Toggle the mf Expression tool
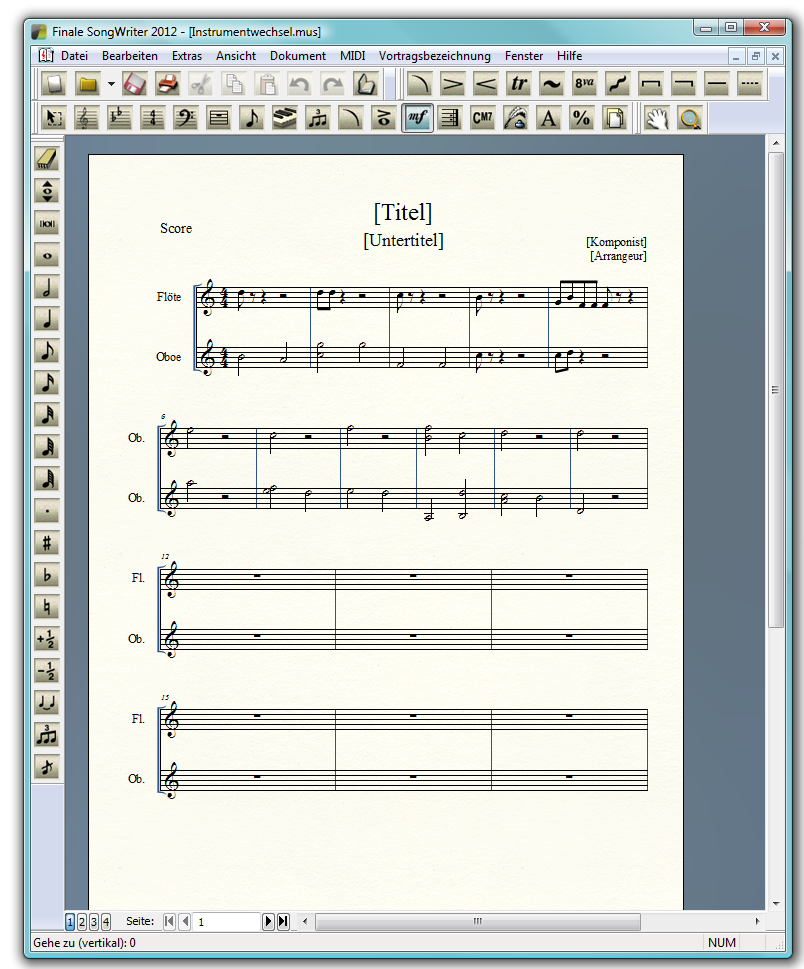 coord(417,117)
